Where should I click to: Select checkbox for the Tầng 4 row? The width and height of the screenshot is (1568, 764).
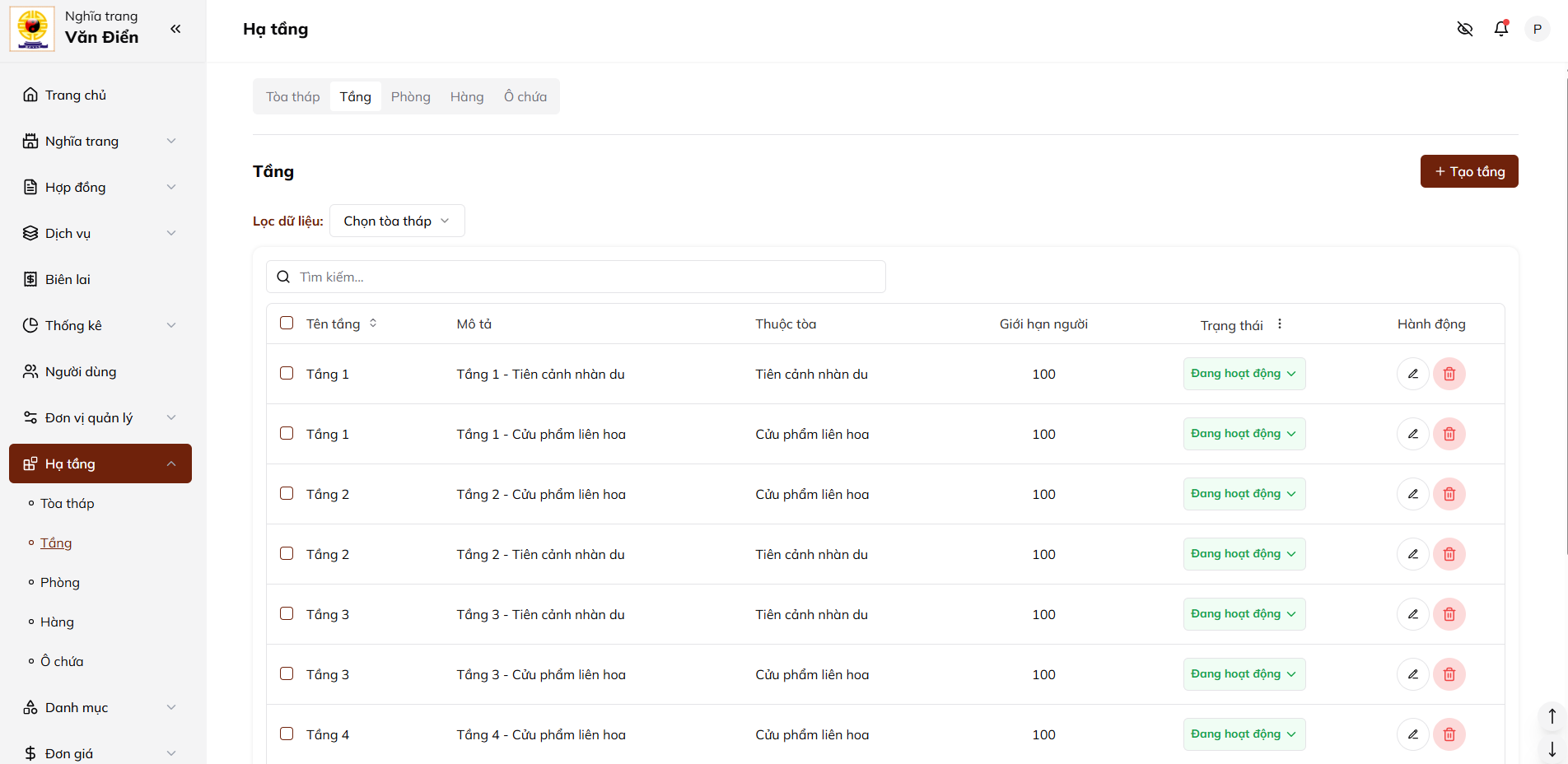click(x=287, y=734)
